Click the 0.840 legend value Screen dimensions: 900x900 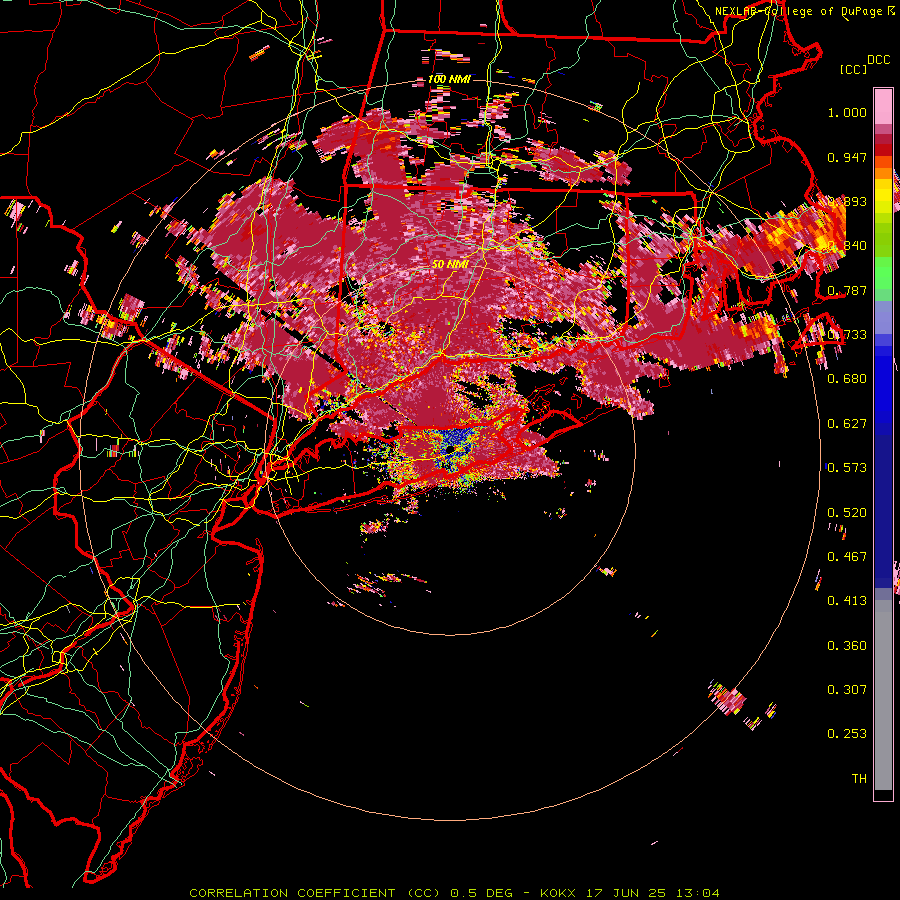(x=847, y=246)
